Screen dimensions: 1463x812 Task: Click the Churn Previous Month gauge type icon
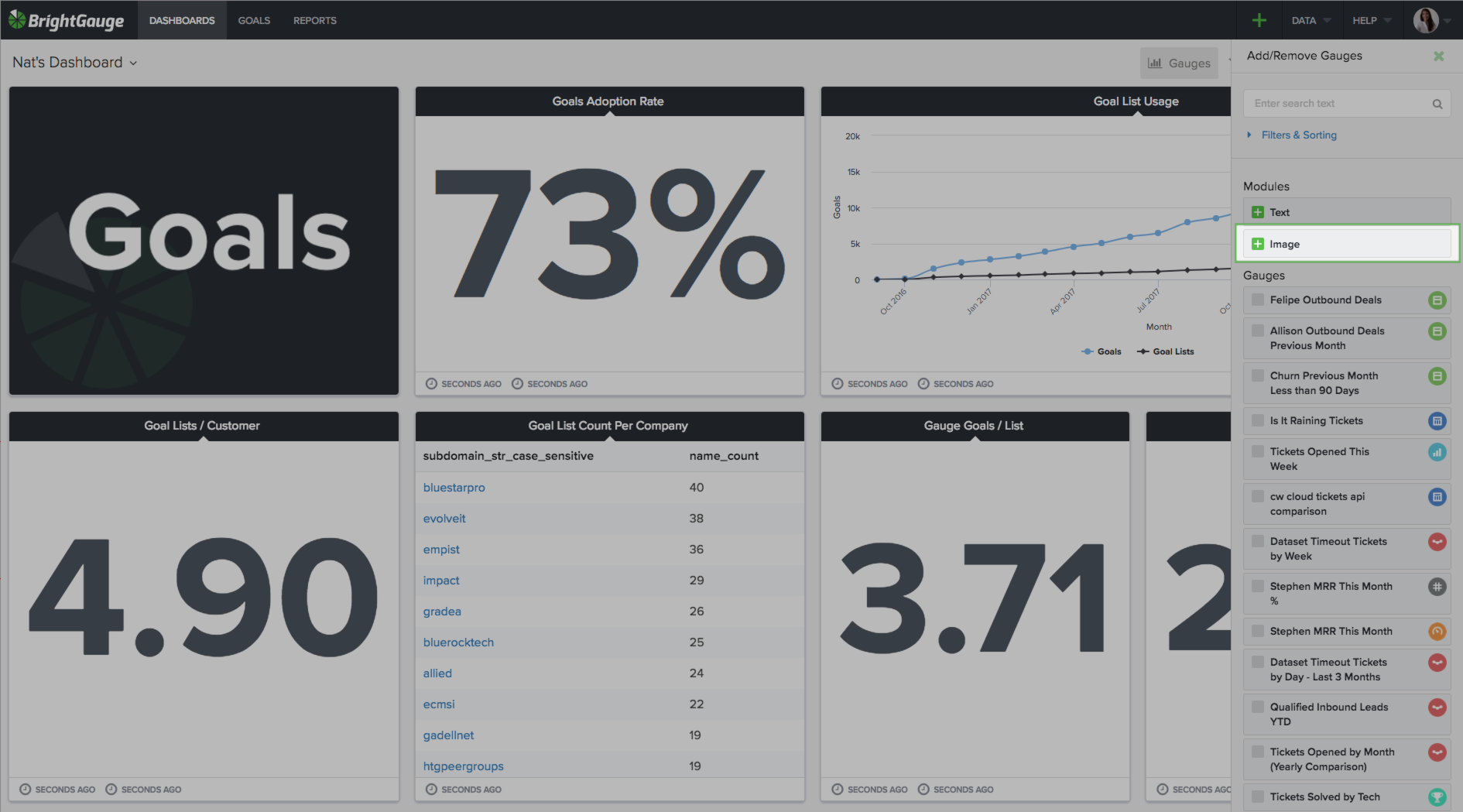[1437, 376]
